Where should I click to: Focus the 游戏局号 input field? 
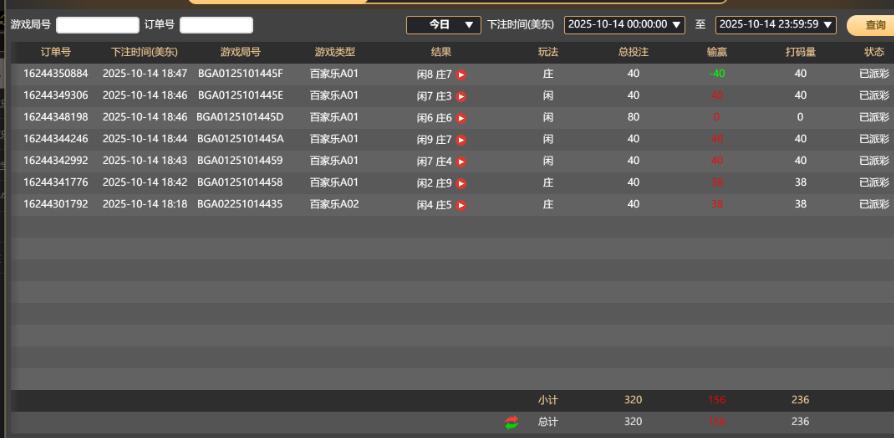(97, 25)
